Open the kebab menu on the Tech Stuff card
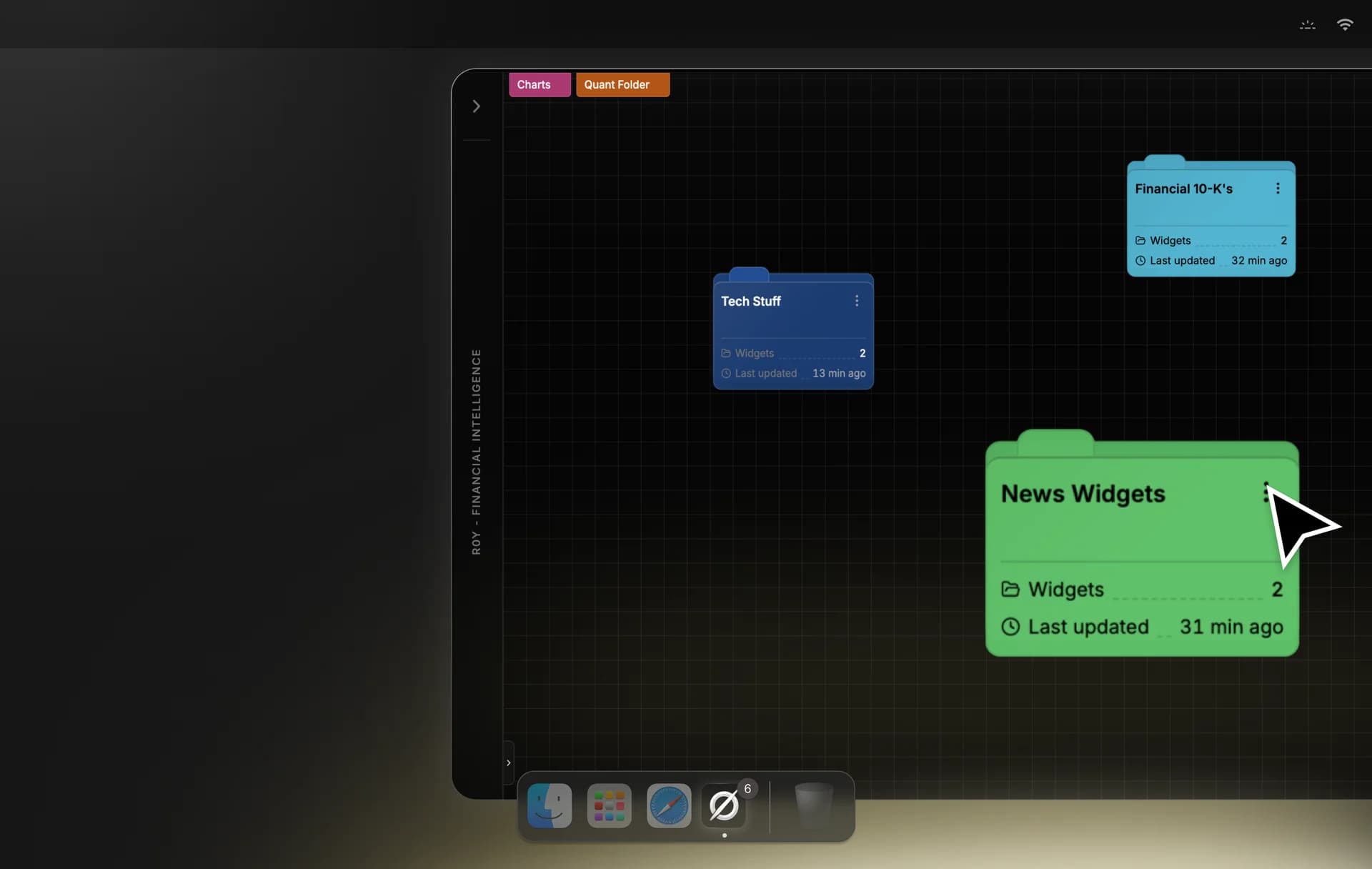This screenshot has width=1372, height=869. tap(857, 301)
